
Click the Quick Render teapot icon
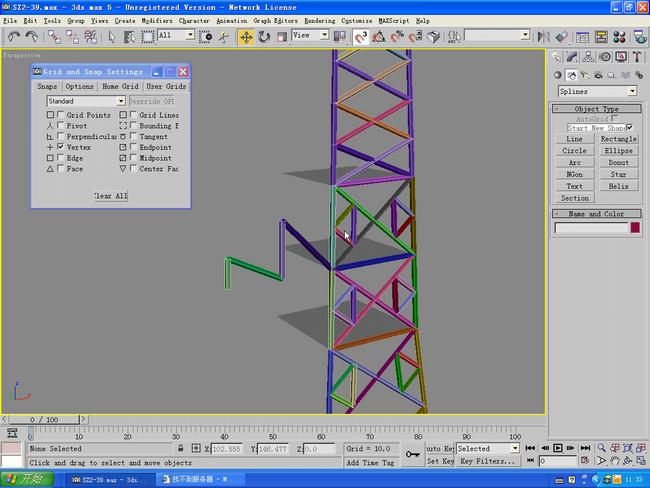pyautogui.click(x=640, y=37)
